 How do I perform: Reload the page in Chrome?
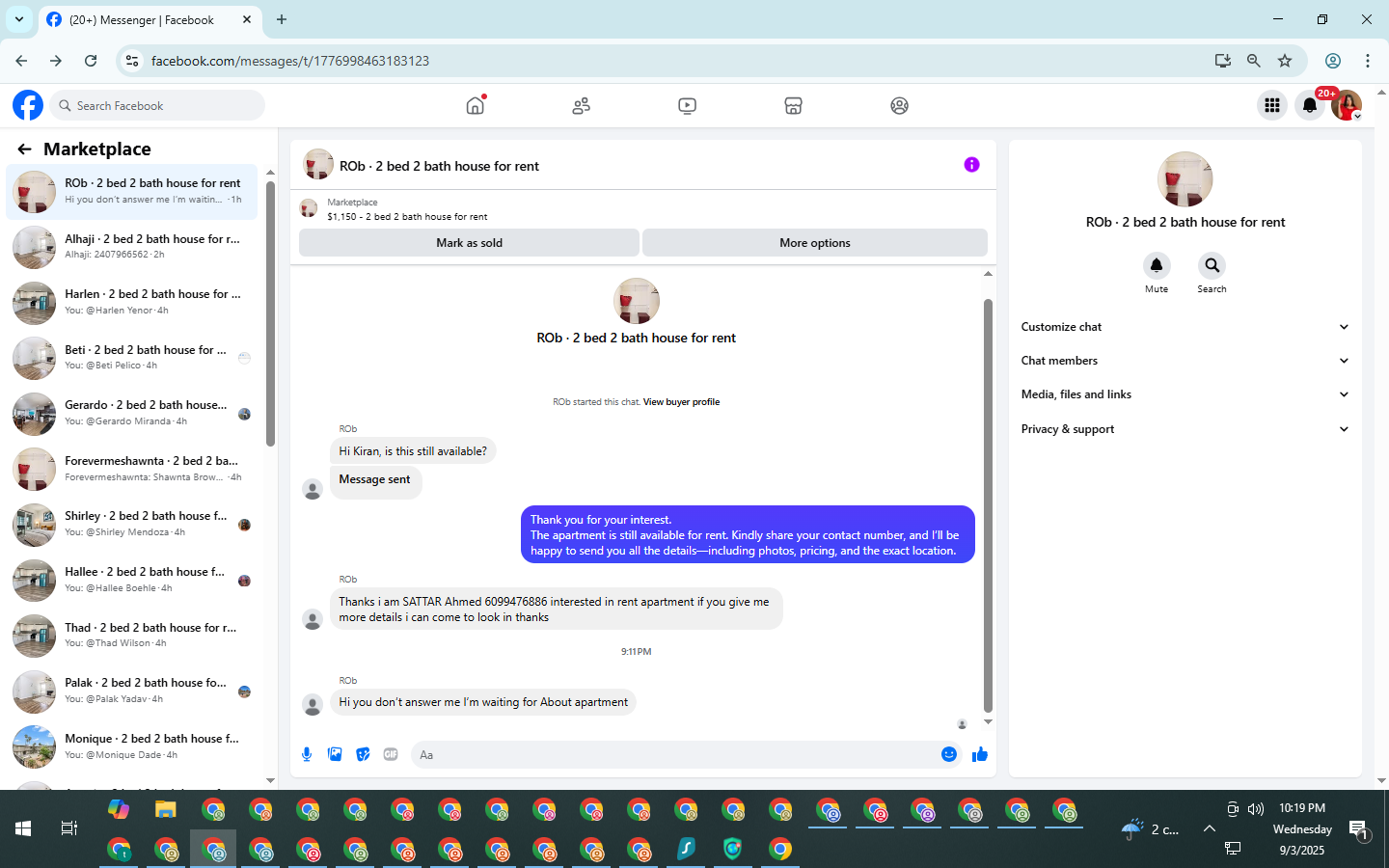91,61
